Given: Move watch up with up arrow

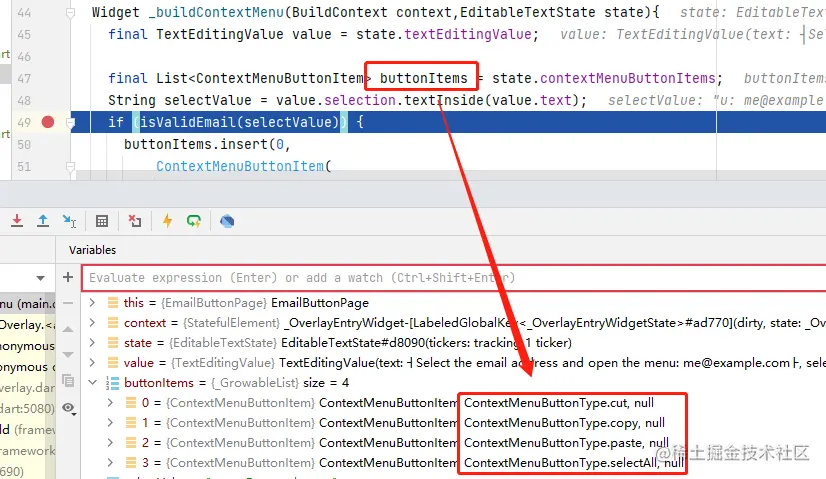Looking at the screenshot, I should (68, 329).
